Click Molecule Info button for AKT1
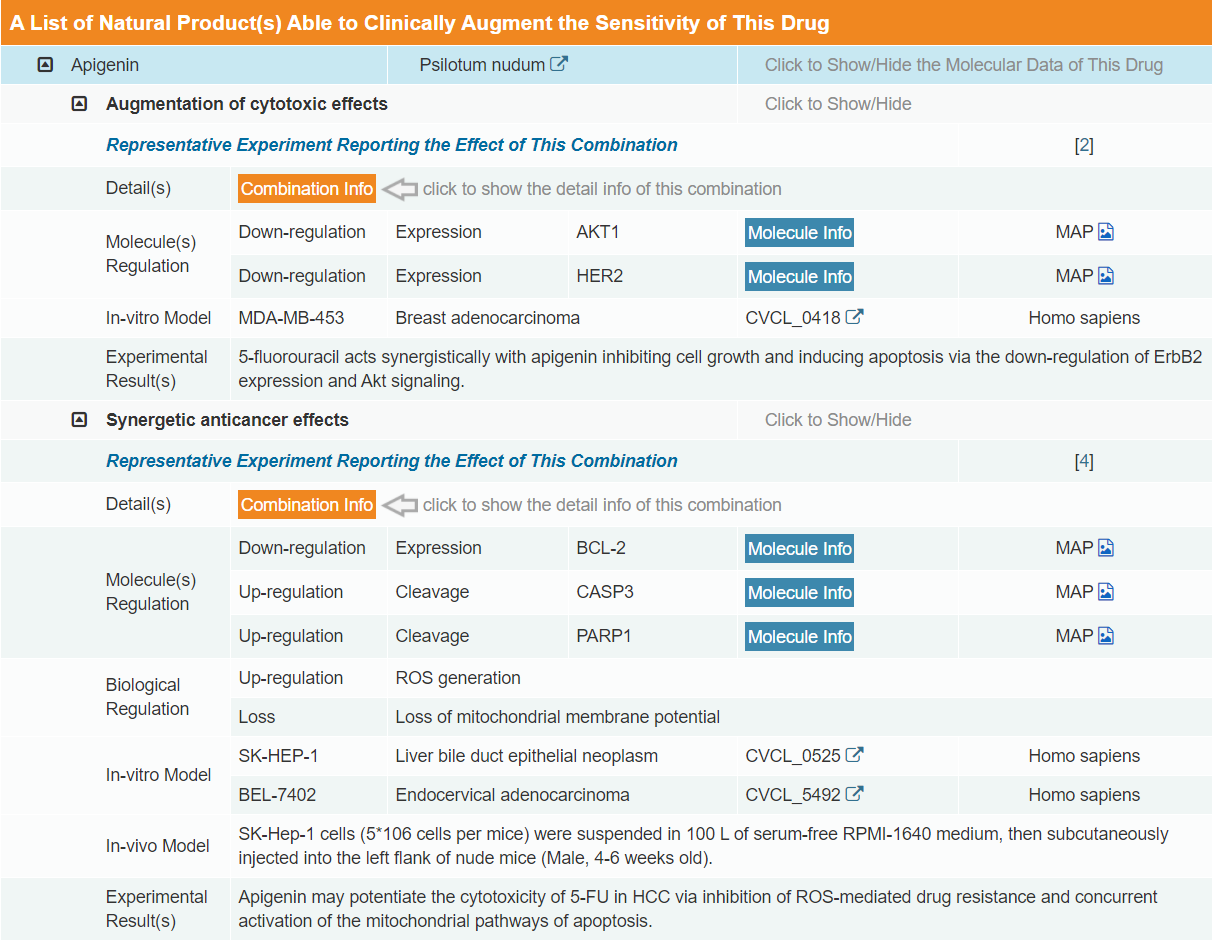1213x941 pixels. tap(799, 233)
